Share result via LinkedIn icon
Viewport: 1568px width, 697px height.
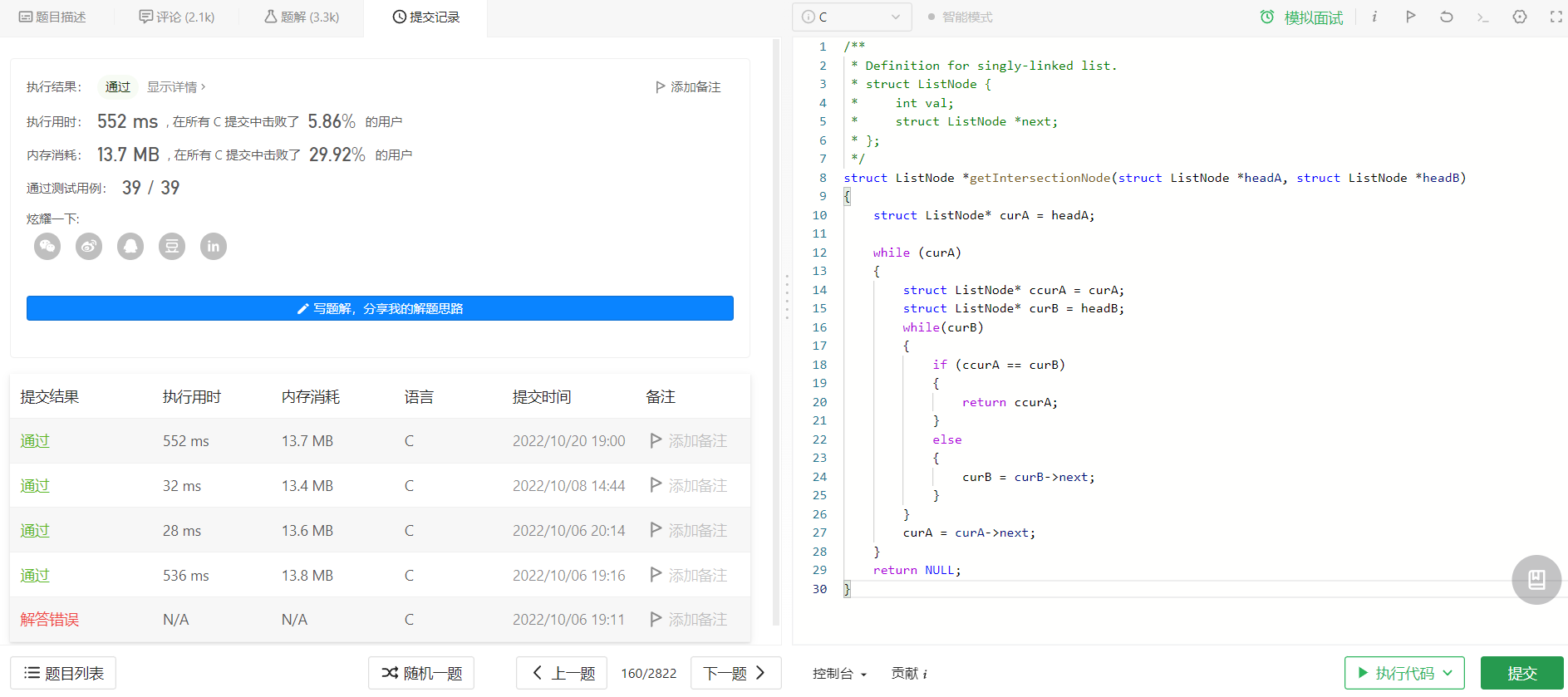click(214, 246)
